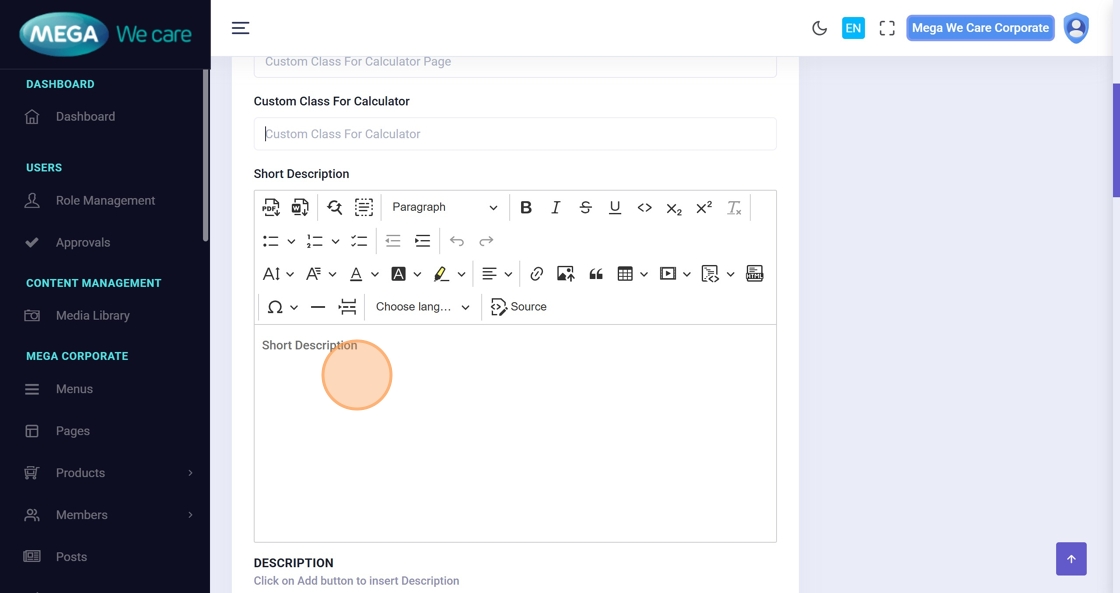Export content to PDF icon
Screen dimensions: 1120x593
point(271,207)
